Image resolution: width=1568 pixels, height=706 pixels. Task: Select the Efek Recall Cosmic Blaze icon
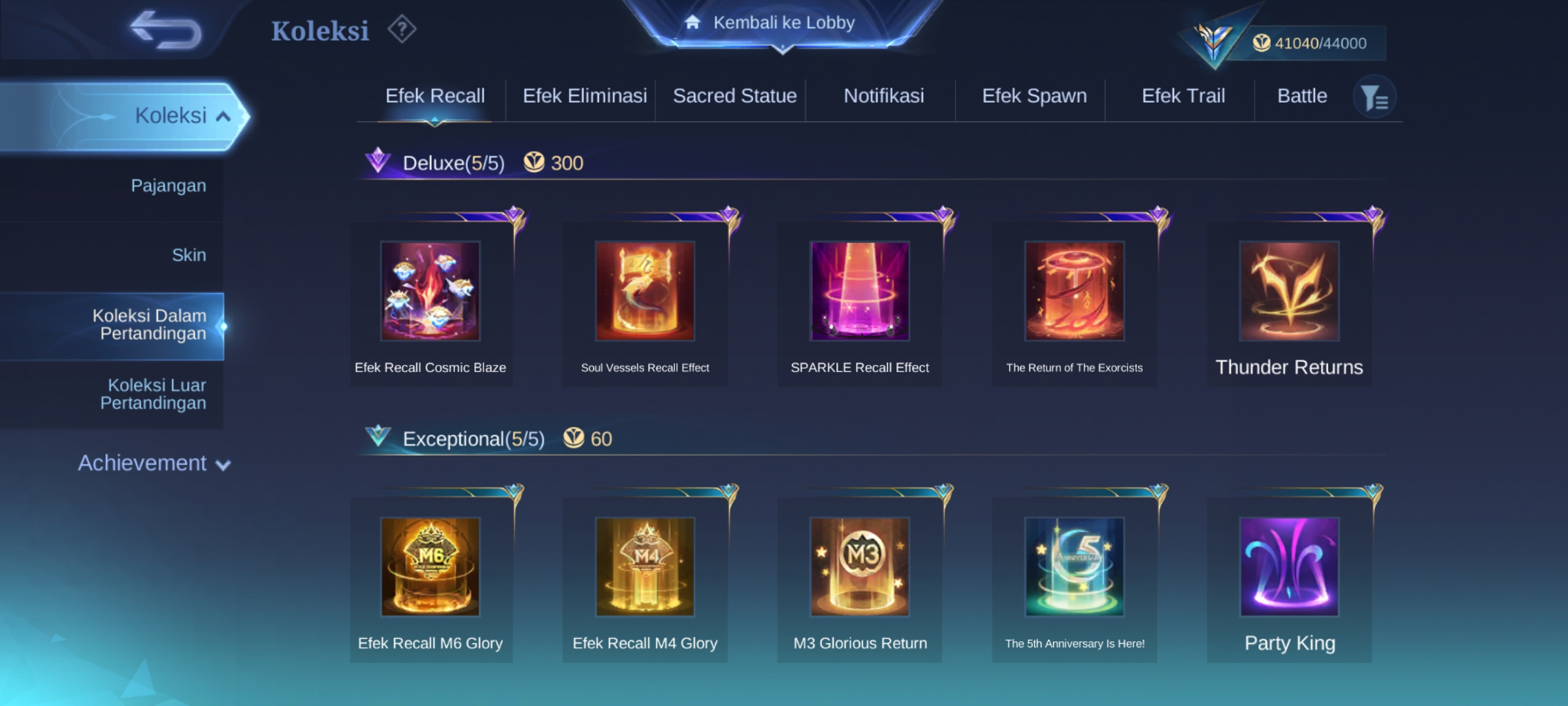[x=431, y=291]
